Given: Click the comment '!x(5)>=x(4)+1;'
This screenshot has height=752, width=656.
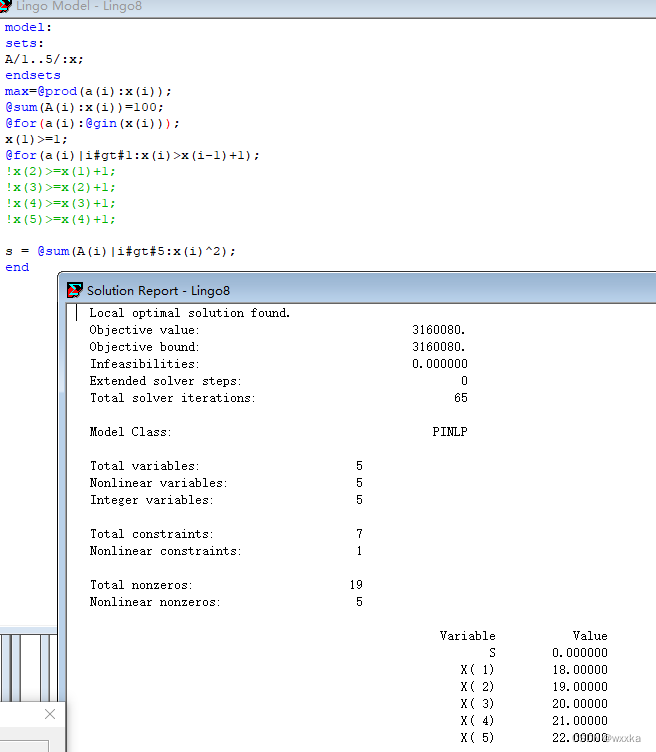Looking at the screenshot, I should point(60,219).
